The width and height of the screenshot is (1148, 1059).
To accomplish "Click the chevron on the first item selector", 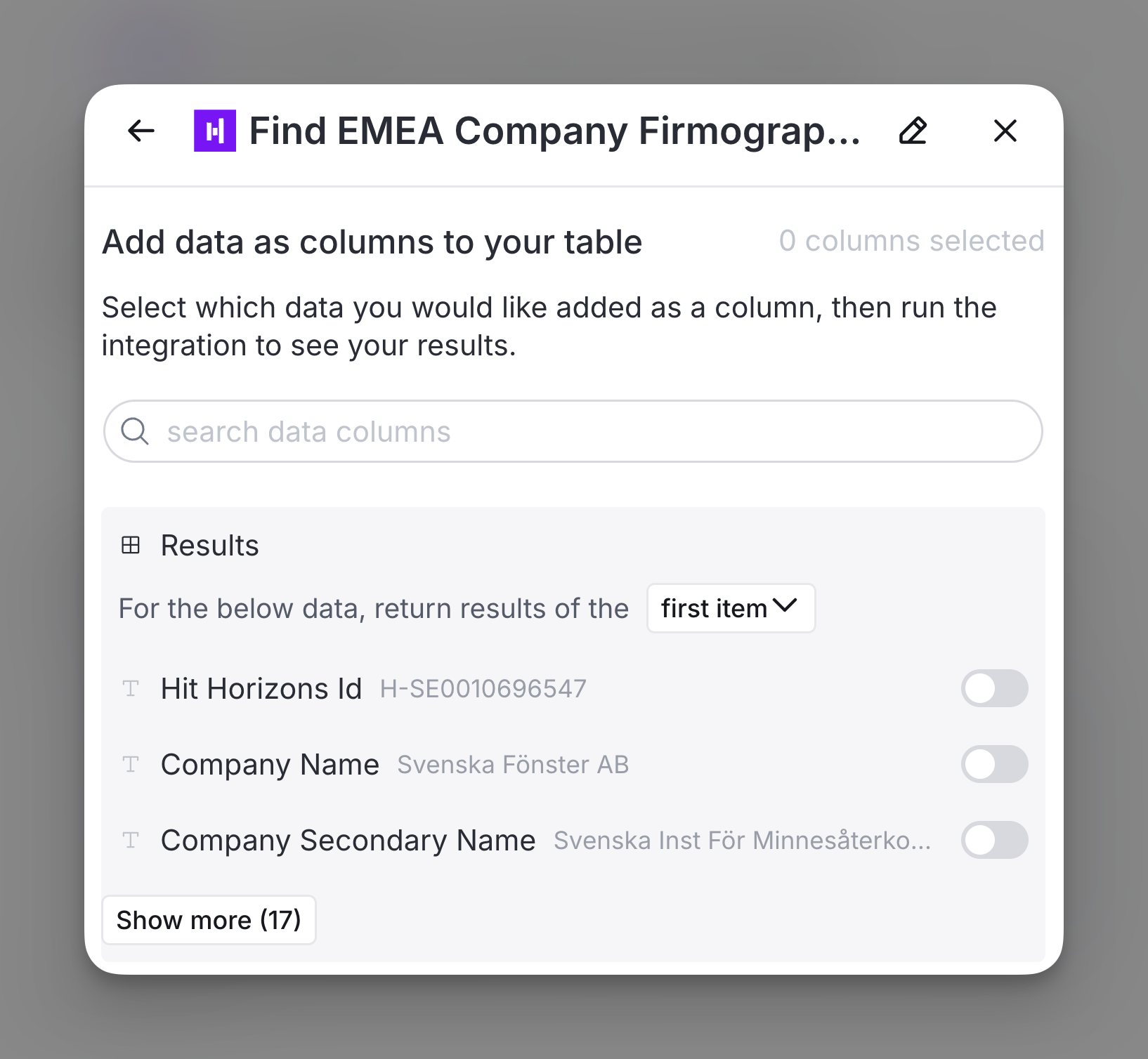I will [784, 605].
